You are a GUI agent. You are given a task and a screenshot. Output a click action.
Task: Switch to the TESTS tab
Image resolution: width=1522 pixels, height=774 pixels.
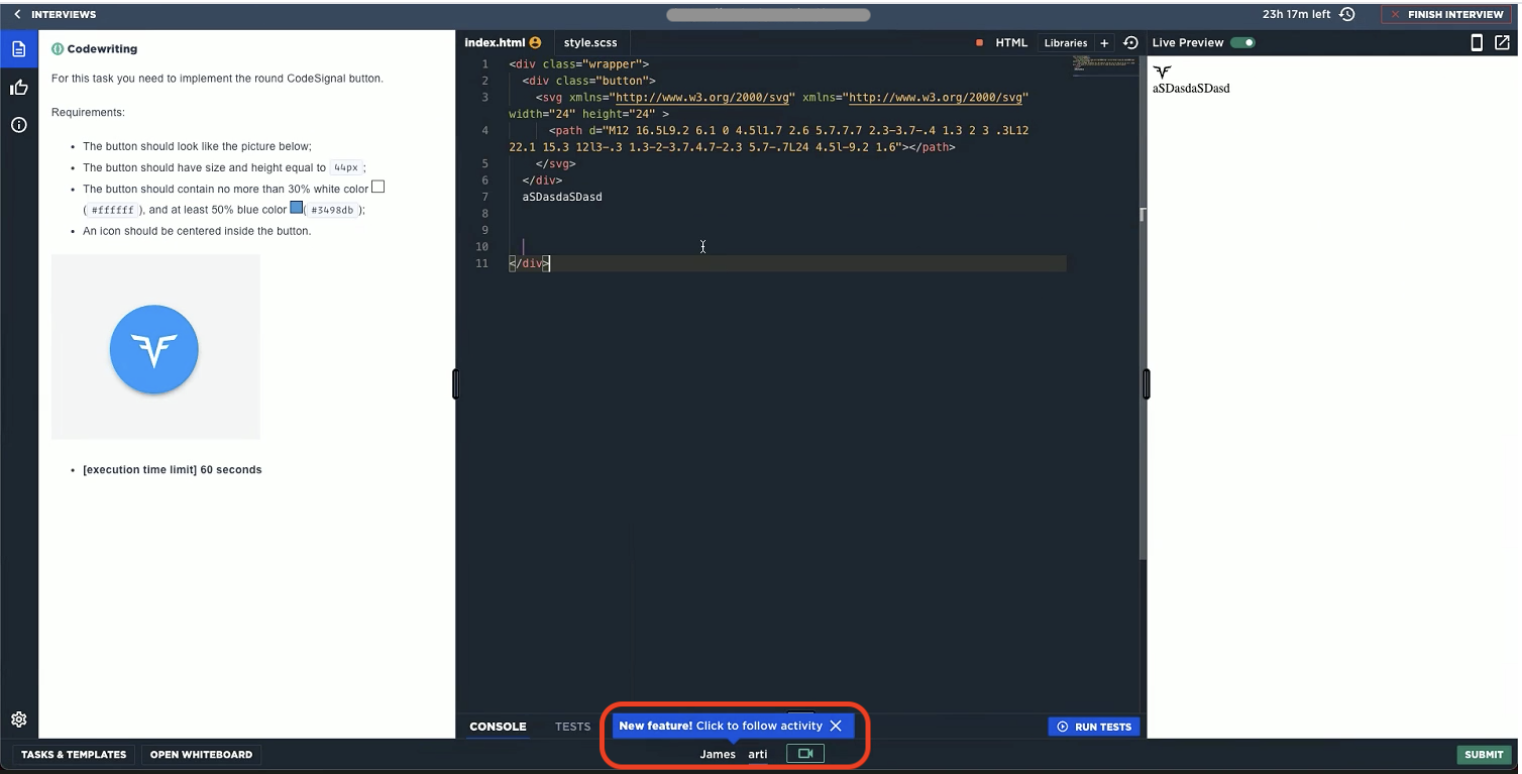pyautogui.click(x=573, y=726)
